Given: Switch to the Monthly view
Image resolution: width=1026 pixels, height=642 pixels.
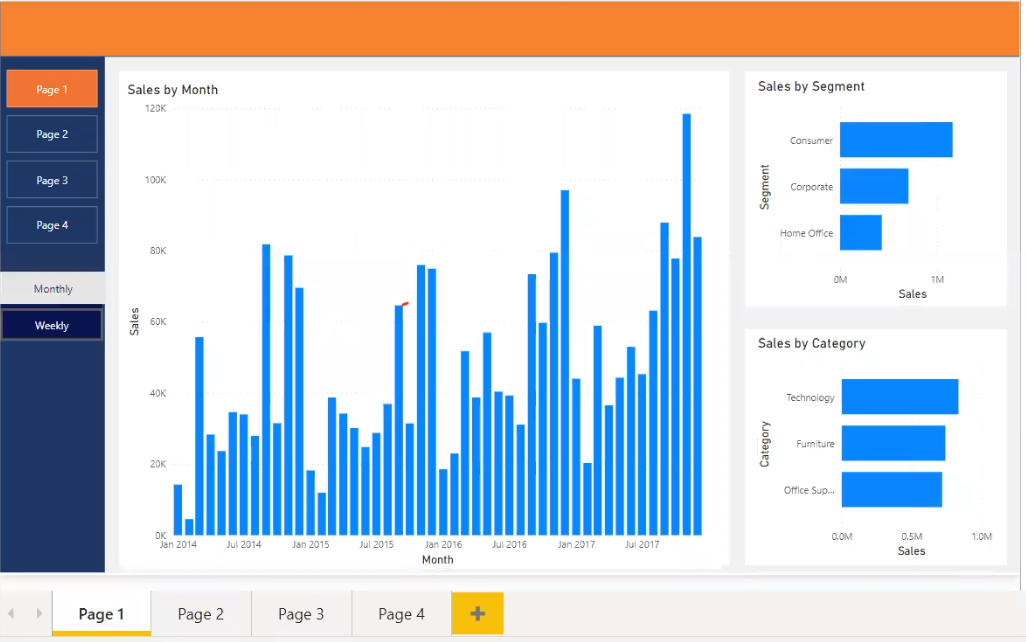Looking at the screenshot, I should 52,288.
